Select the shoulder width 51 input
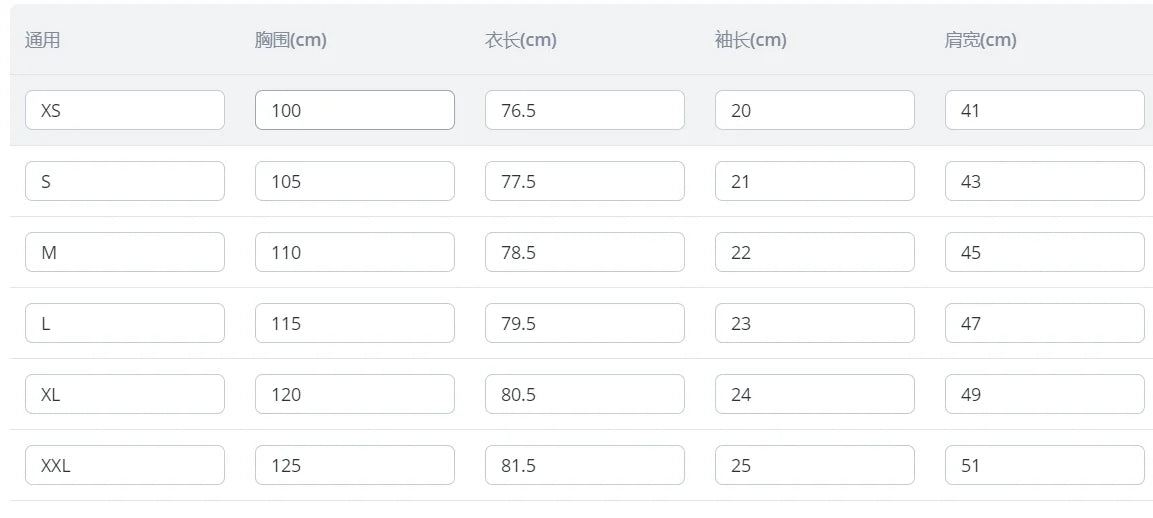1153x518 pixels. click(1044, 465)
